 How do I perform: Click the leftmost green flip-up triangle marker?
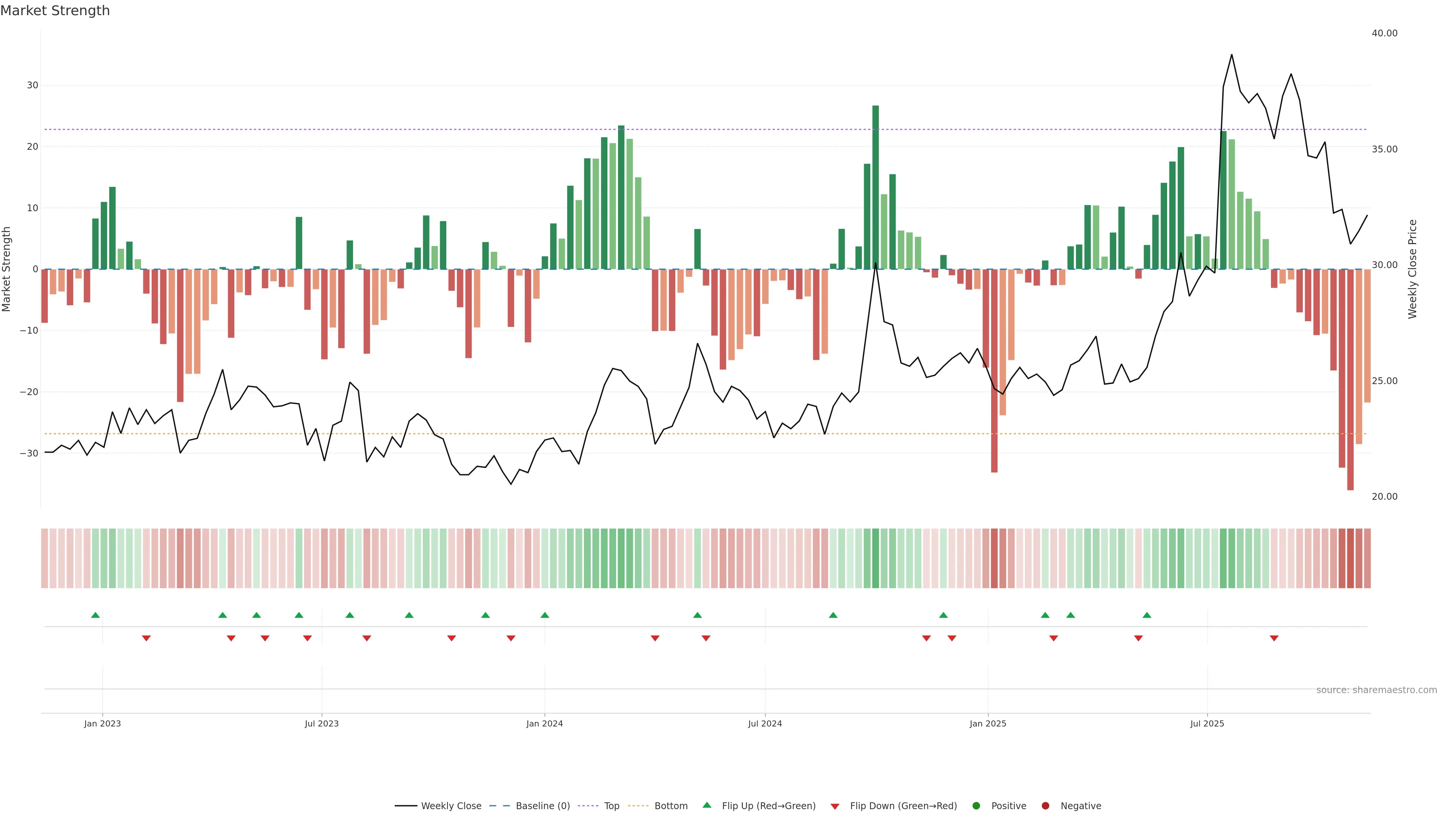click(x=96, y=615)
